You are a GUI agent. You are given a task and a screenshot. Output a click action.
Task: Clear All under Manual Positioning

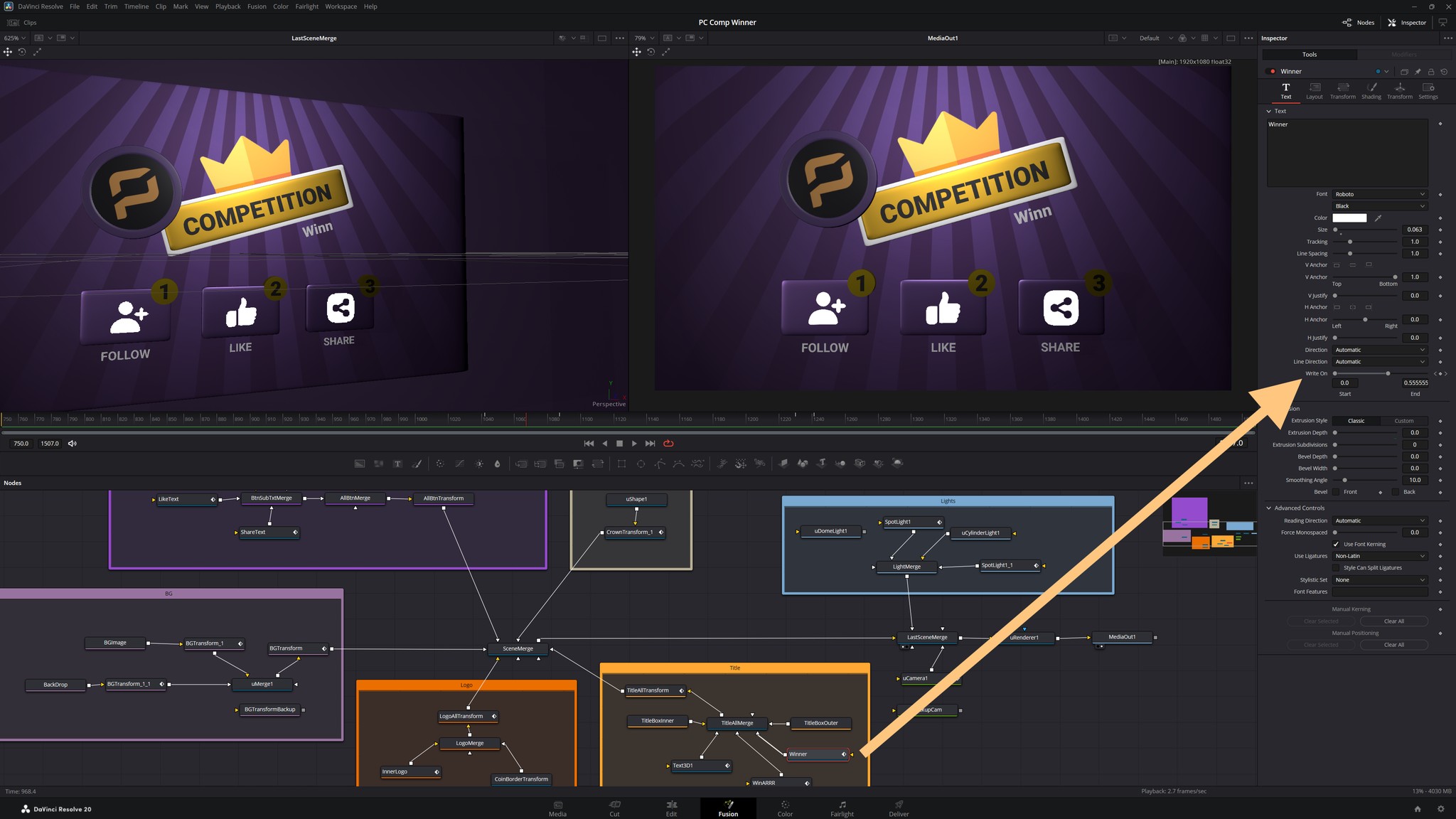coord(1393,646)
